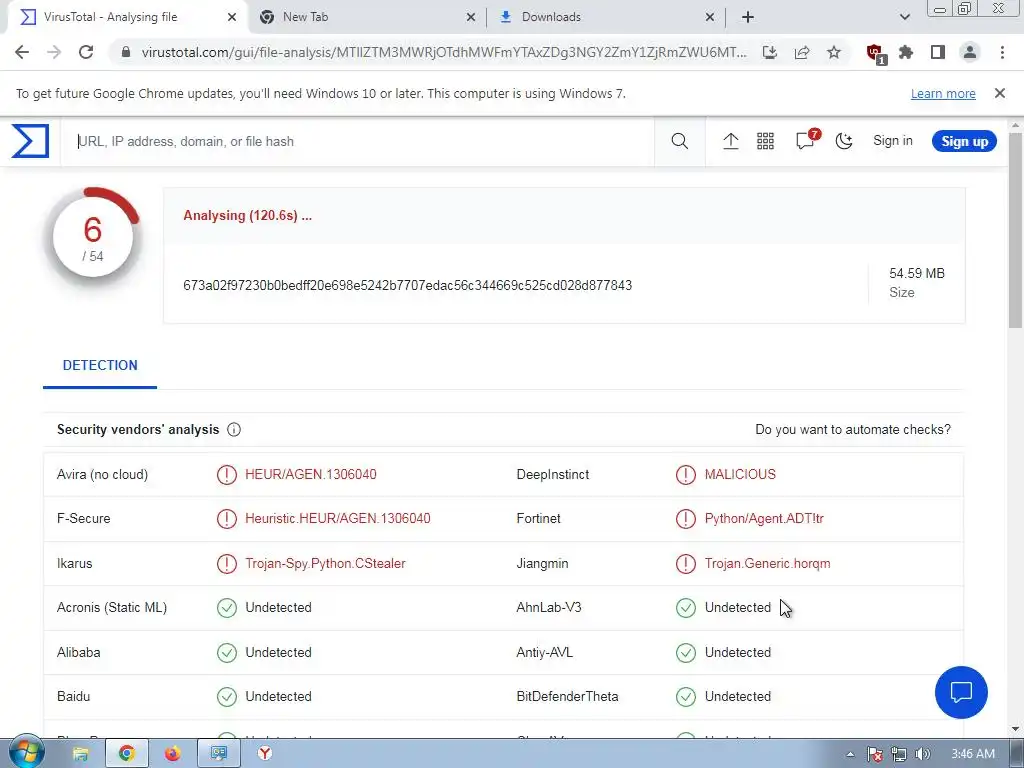Click Do you want to automate checks link

pyautogui.click(x=853, y=430)
